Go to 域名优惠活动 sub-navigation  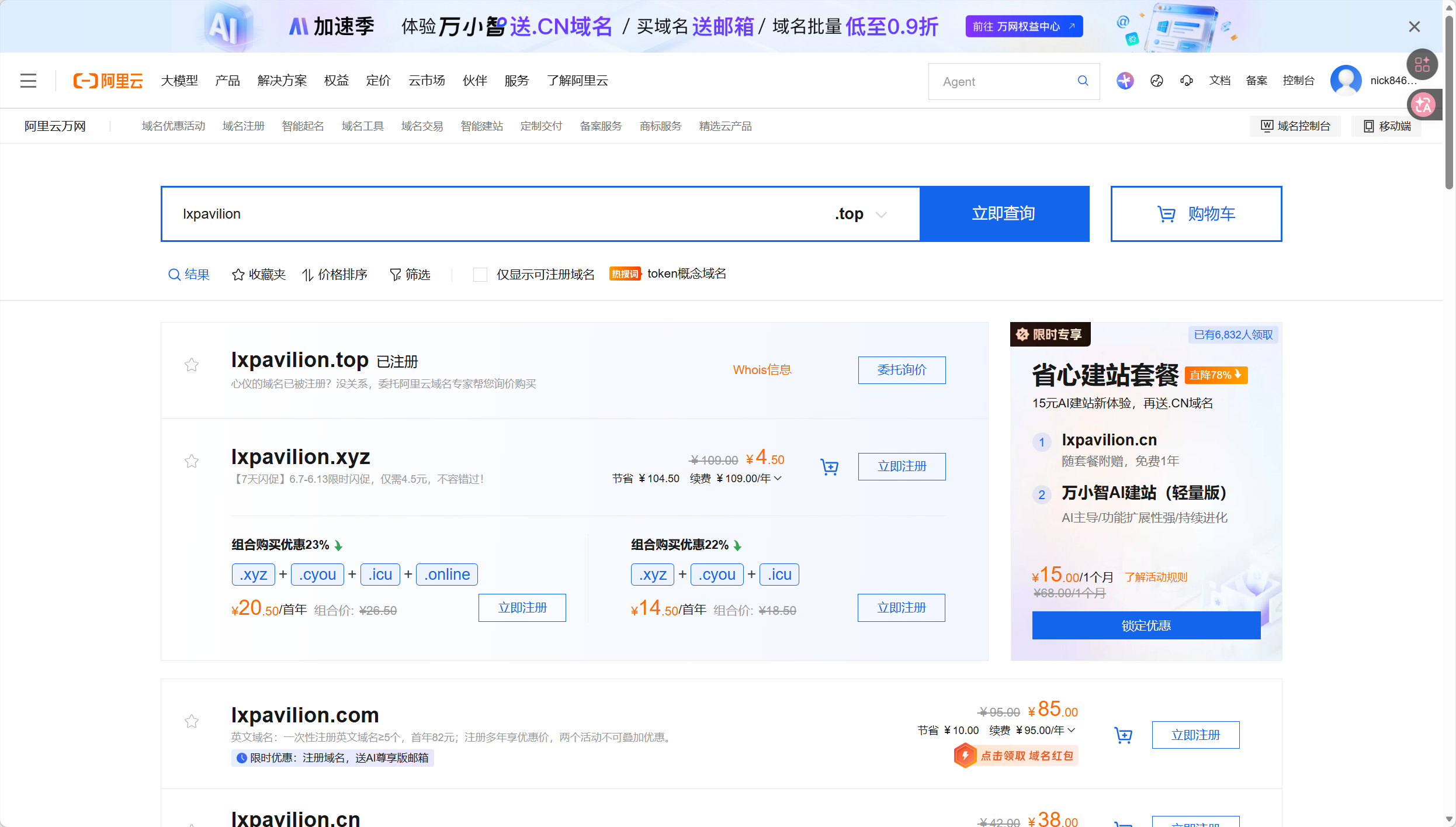pos(174,126)
